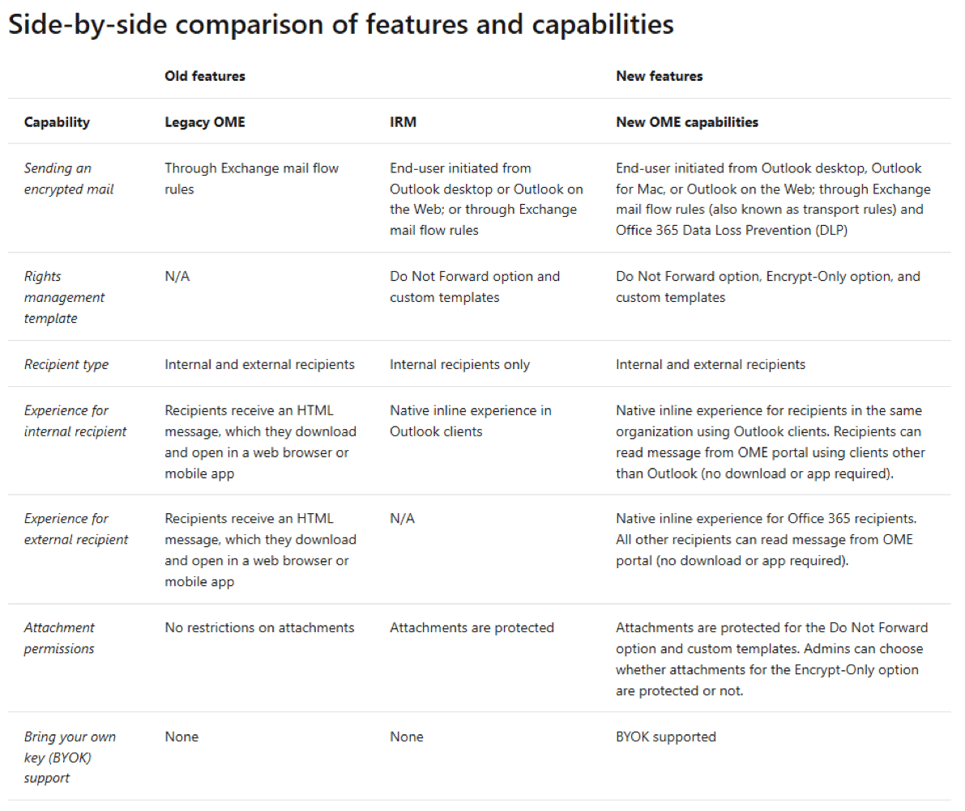Click the 'Attachments are protected' IRM cell
Viewport: 965px width, 811px height.
(472, 628)
